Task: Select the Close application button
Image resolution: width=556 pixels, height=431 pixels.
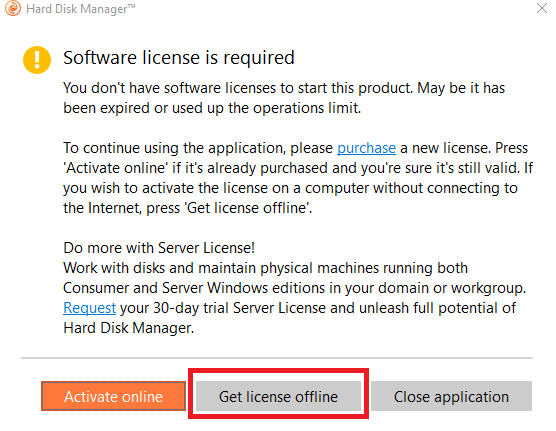Action: coord(451,396)
